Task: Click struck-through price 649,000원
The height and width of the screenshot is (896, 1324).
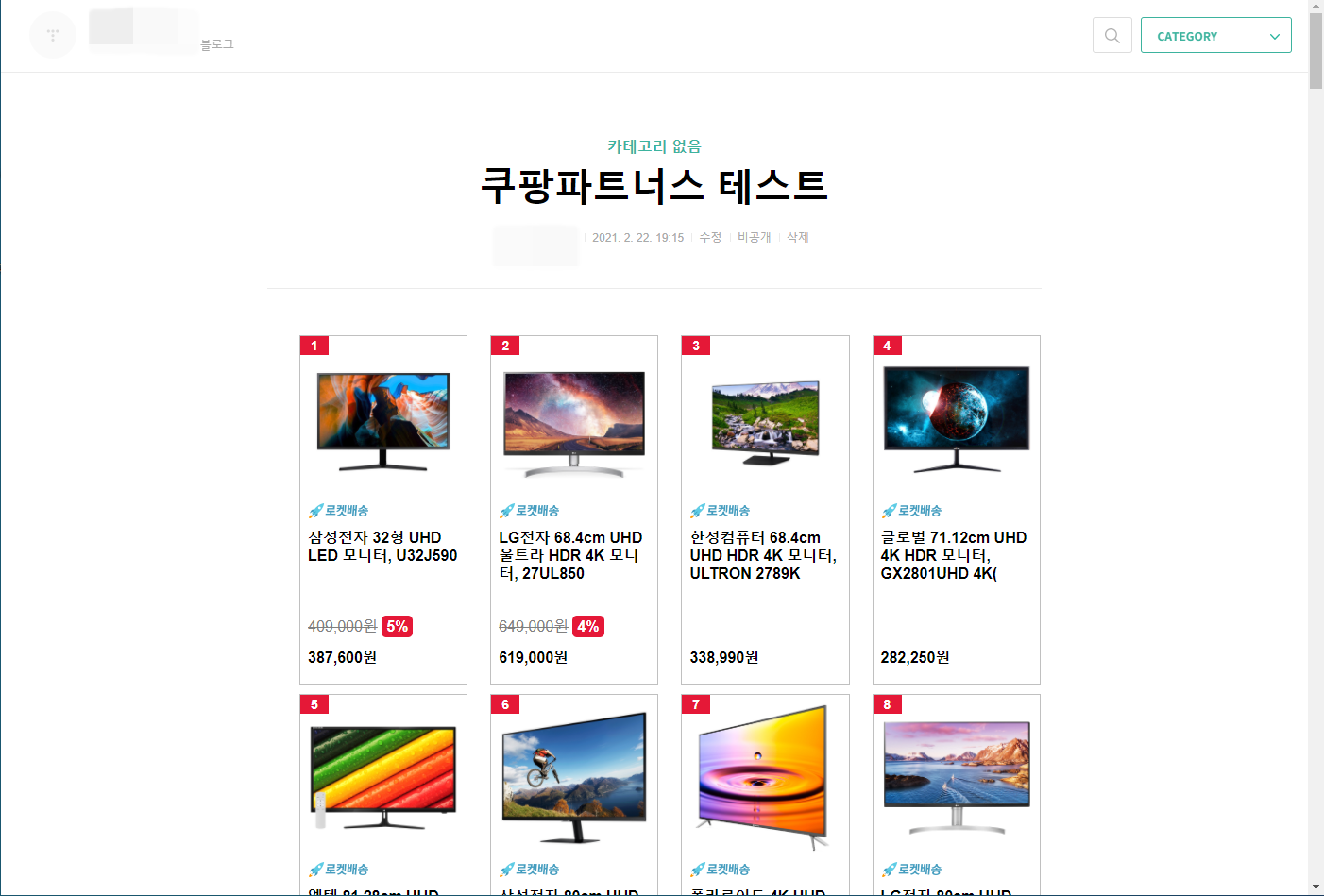Action: 533,626
